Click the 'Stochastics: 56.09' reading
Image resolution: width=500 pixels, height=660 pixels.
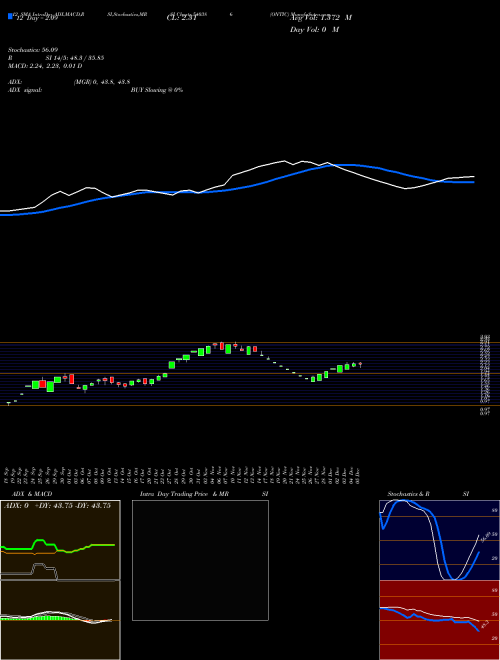(x=32, y=50)
